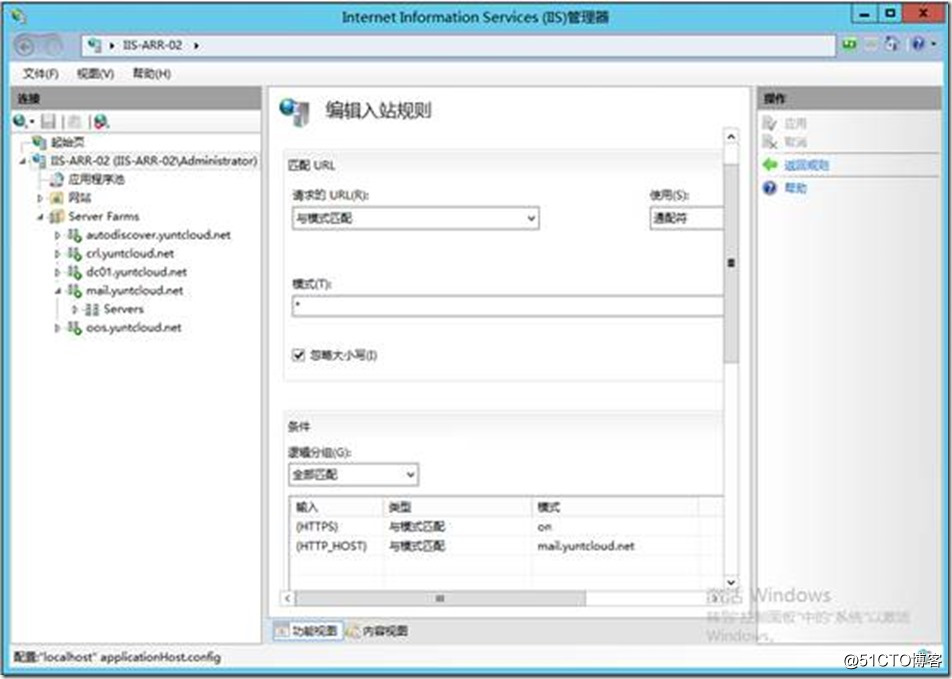Click the save disk icon in Connections toolbar
This screenshot has width=952, height=679.
click(x=48, y=121)
